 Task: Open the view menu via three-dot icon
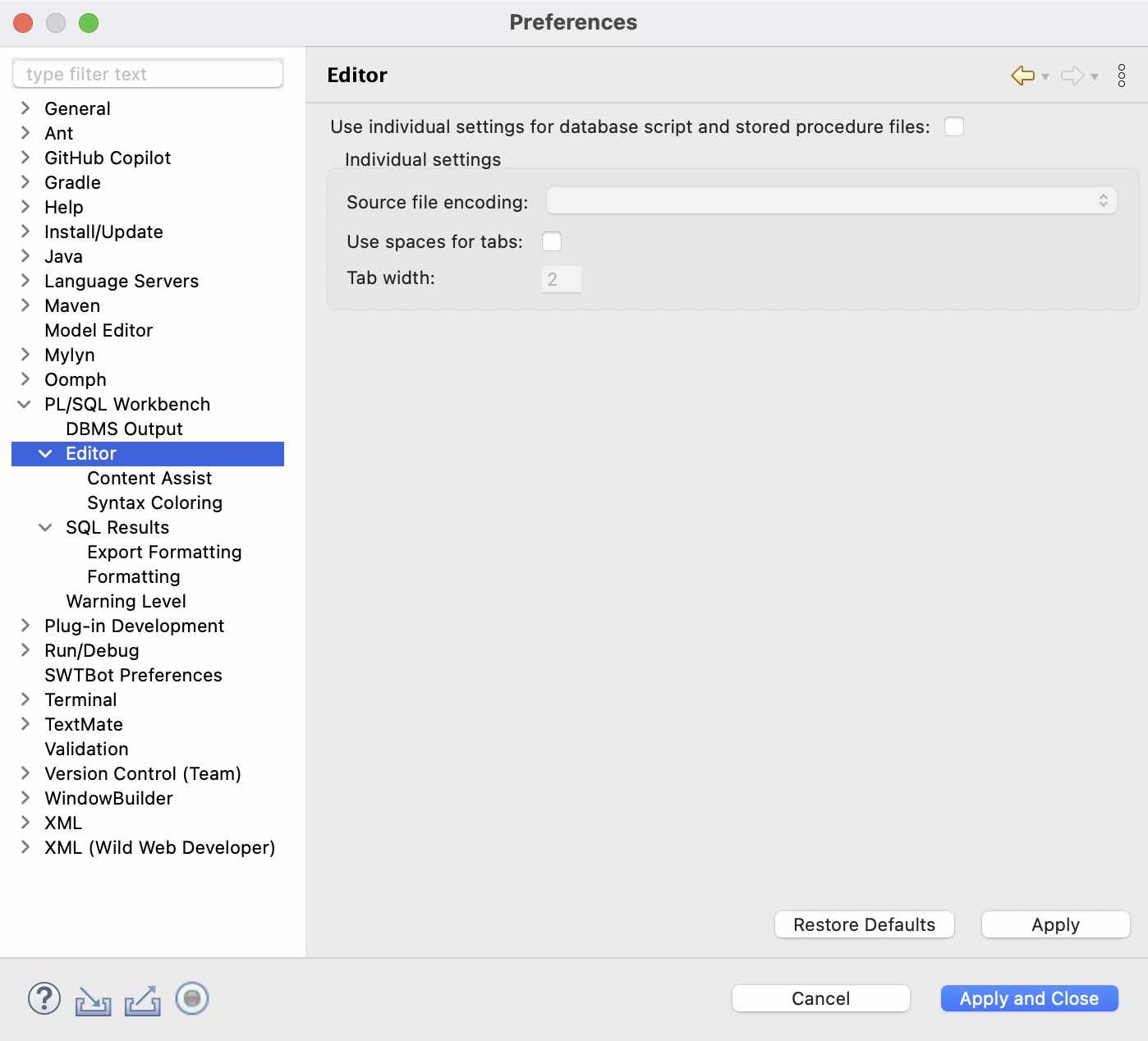1122,76
